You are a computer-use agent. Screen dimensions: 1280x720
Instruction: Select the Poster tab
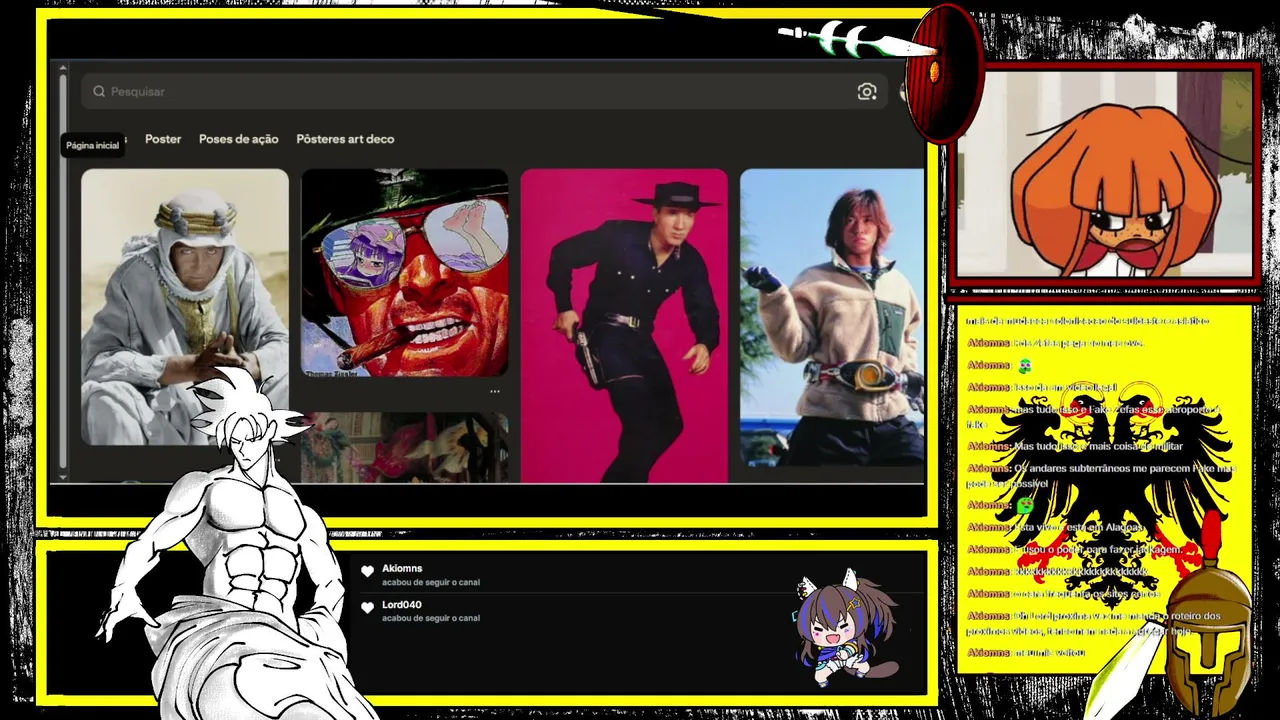pos(163,139)
